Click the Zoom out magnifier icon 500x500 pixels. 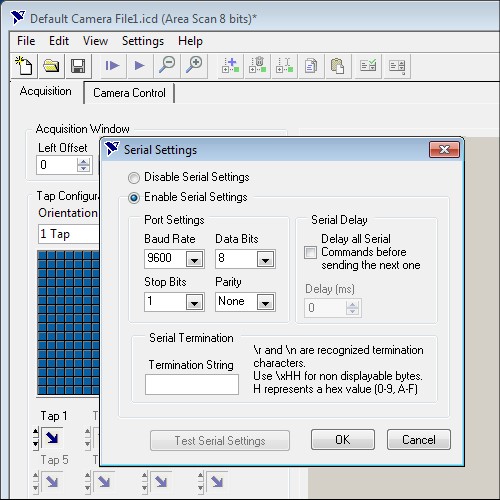click(167, 65)
